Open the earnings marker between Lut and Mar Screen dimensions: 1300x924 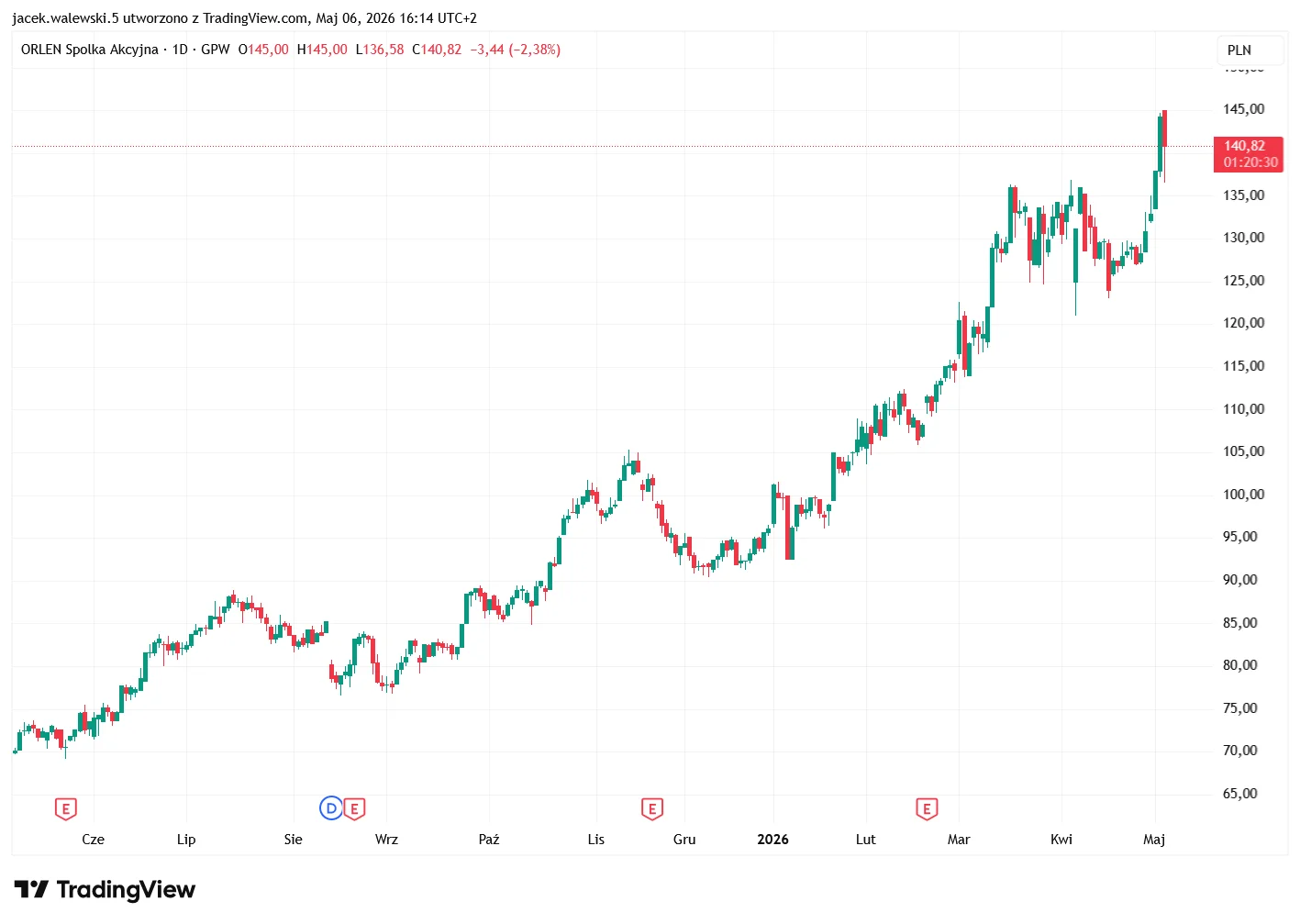click(927, 808)
